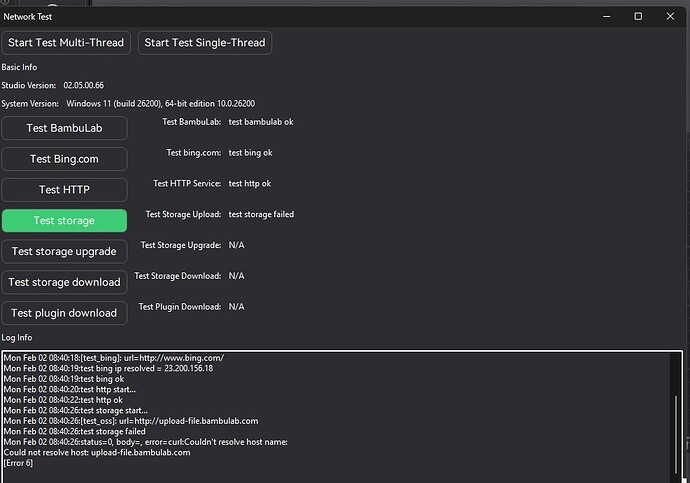Click the 'test http start...' log line

(70, 389)
